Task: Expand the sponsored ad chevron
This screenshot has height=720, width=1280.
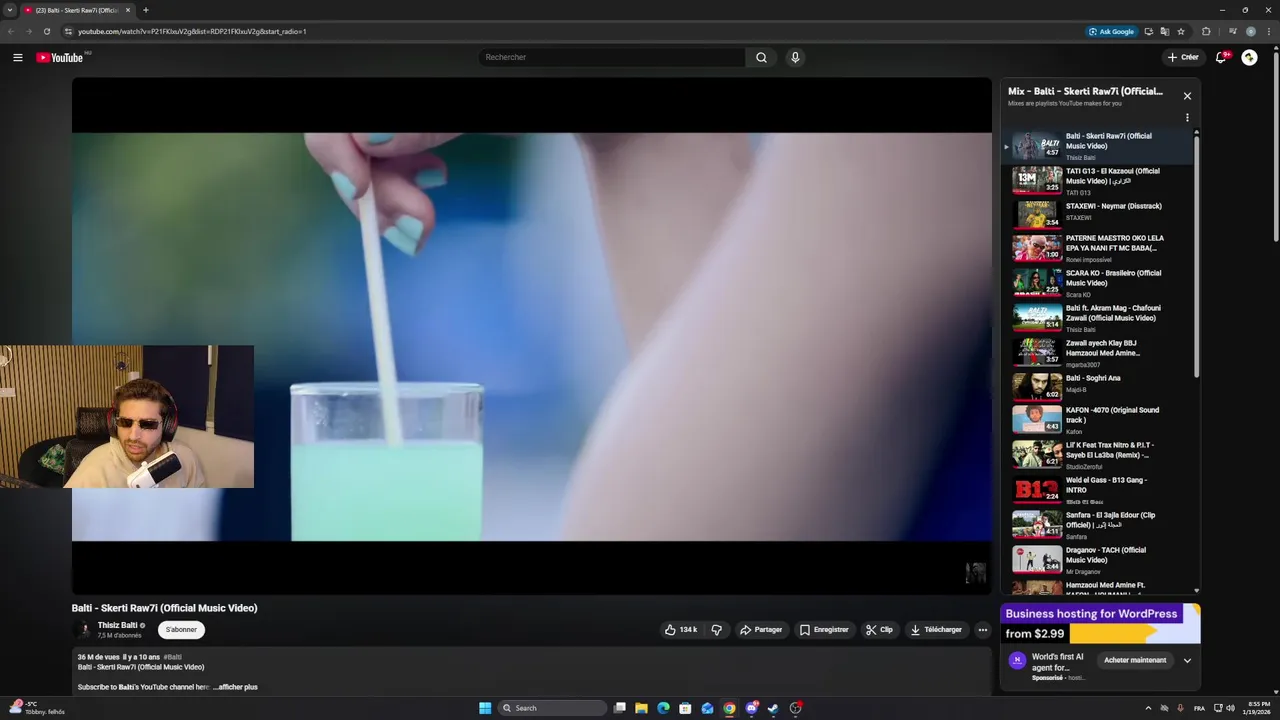Action: coord(1187,660)
